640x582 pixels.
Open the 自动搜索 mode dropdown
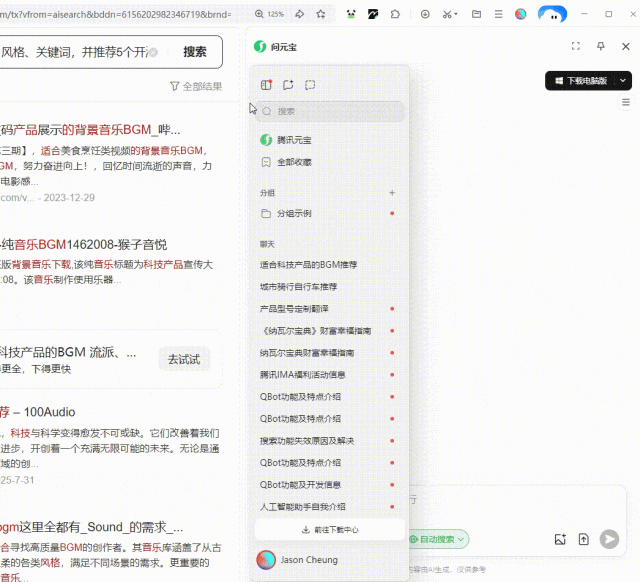(x=438, y=539)
